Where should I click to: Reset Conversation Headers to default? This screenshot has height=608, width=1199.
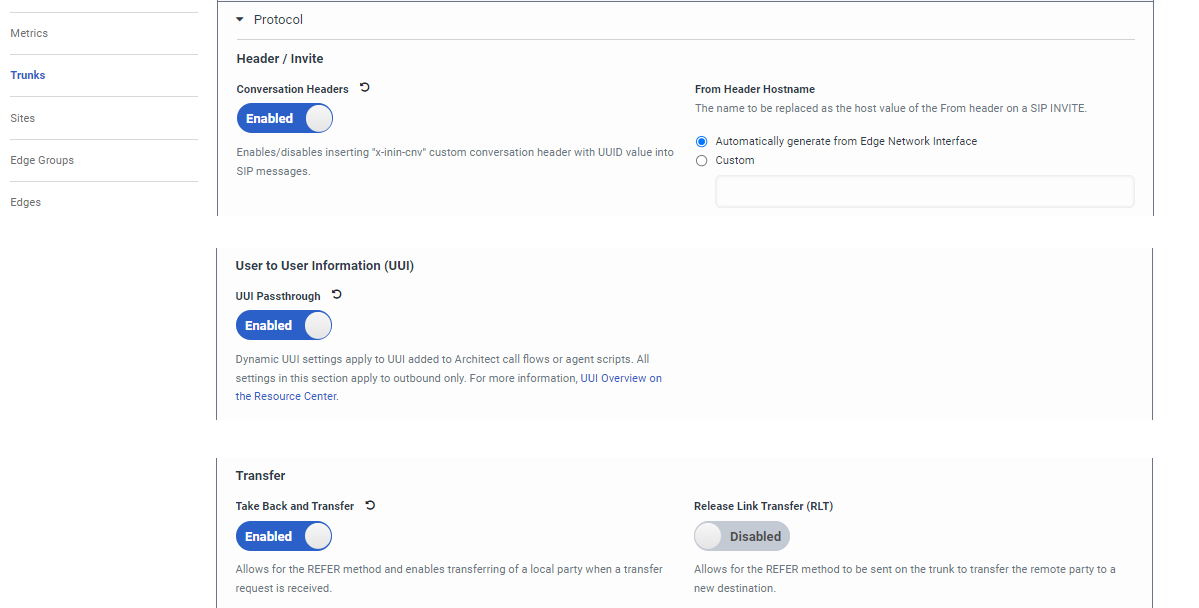(x=365, y=88)
